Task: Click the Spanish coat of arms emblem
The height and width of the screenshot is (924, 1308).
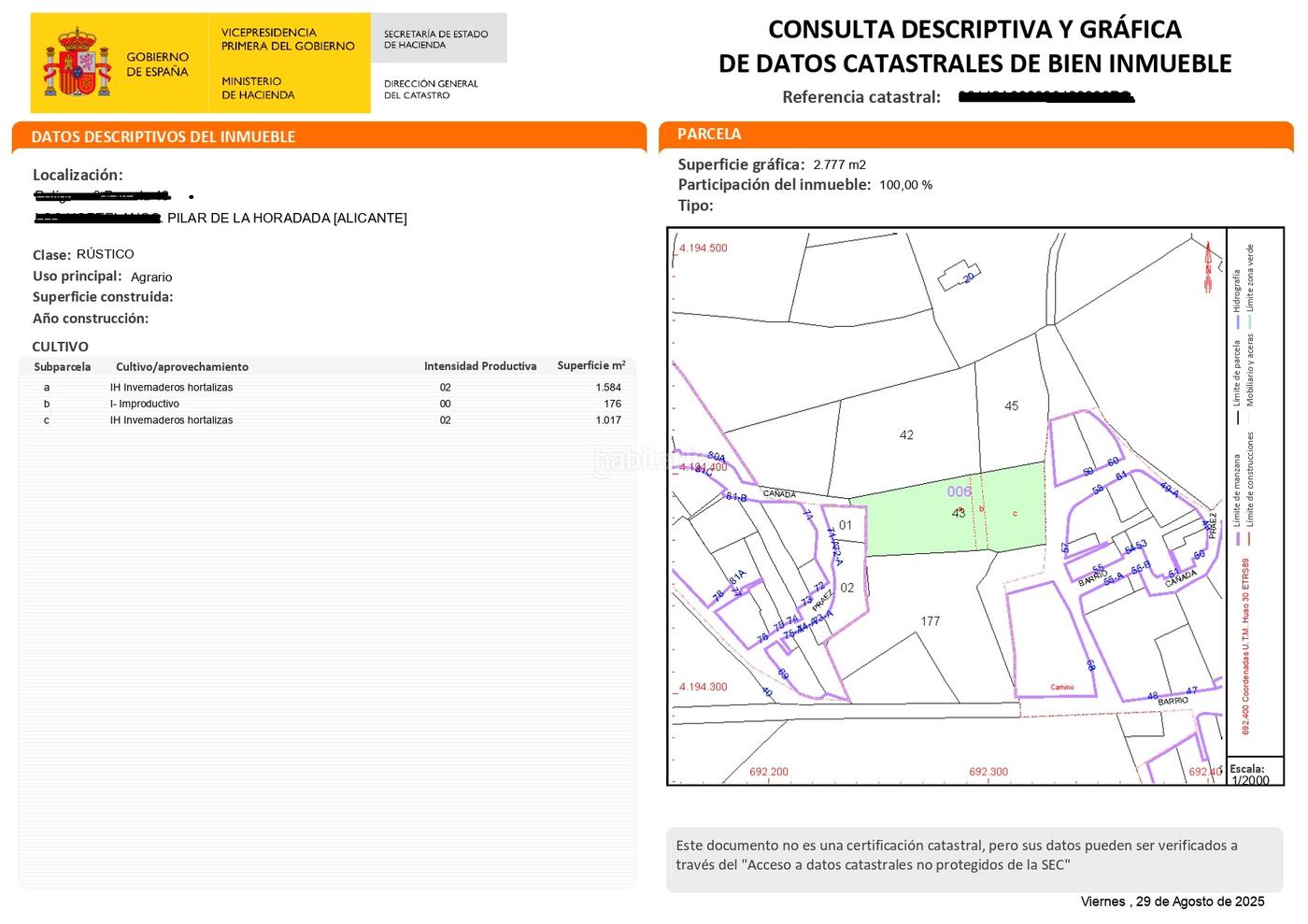Action: coord(78,63)
